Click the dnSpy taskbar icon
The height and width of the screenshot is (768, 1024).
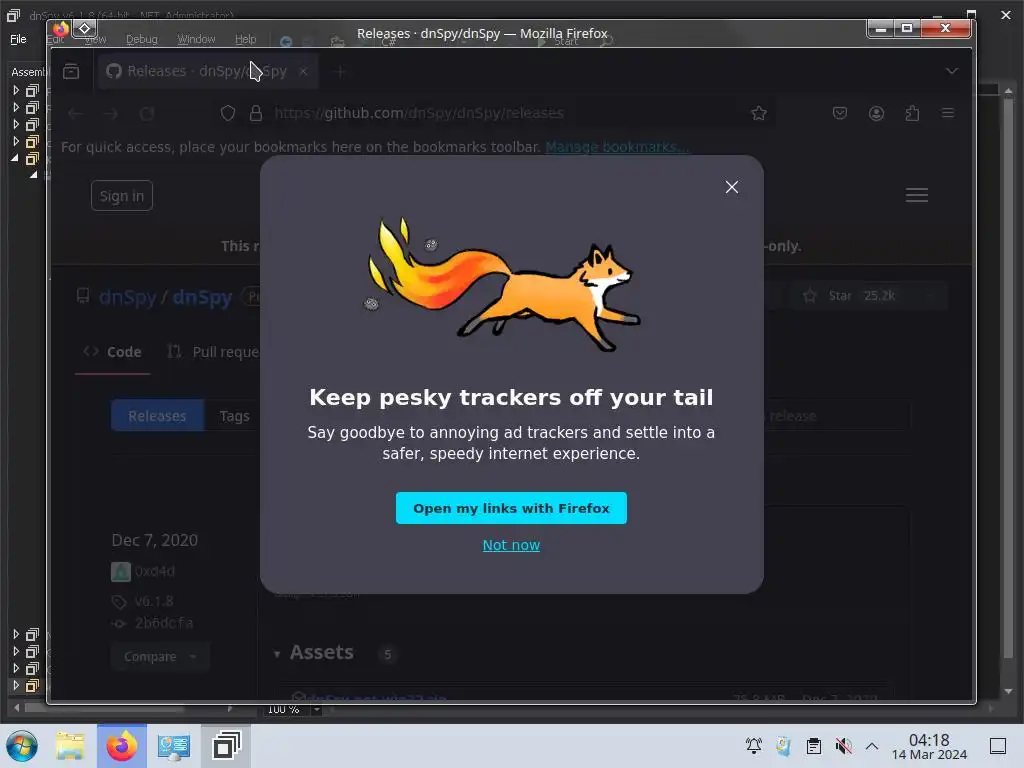226,746
